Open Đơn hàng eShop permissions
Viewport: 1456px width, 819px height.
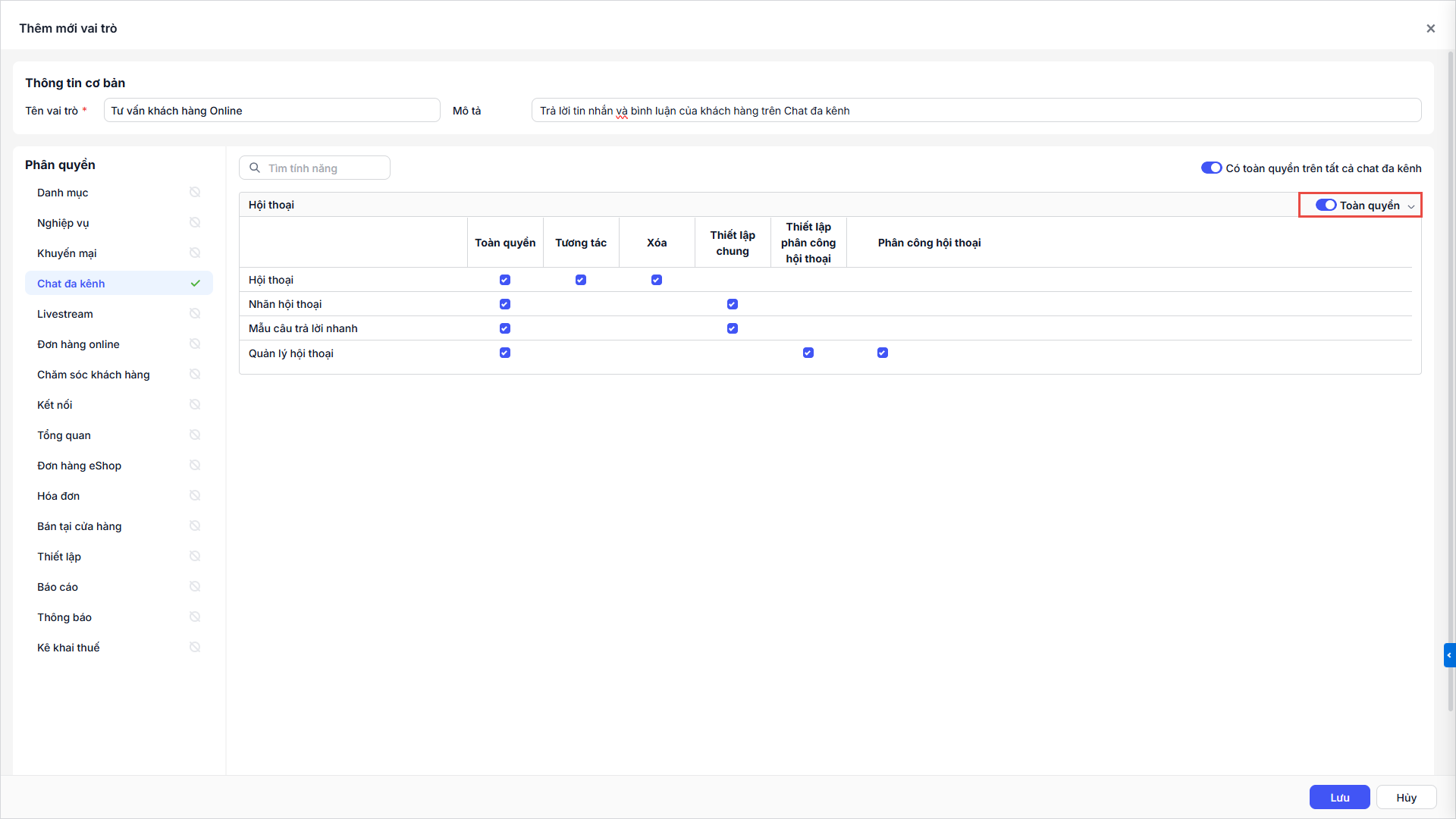coord(119,466)
